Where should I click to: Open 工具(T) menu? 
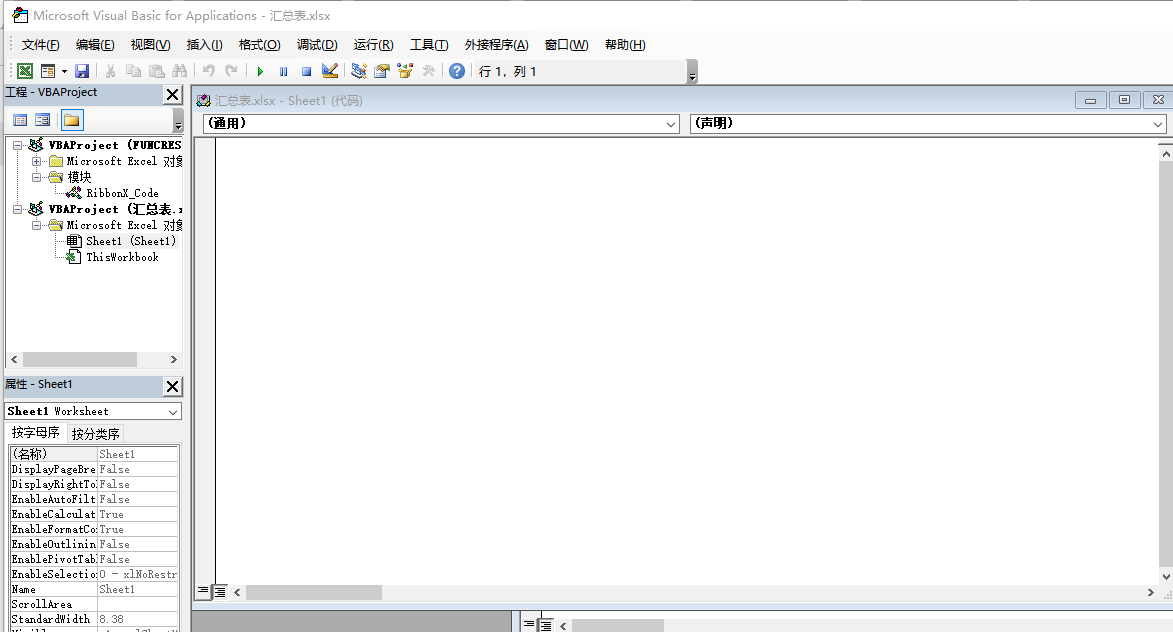click(x=429, y=45)
